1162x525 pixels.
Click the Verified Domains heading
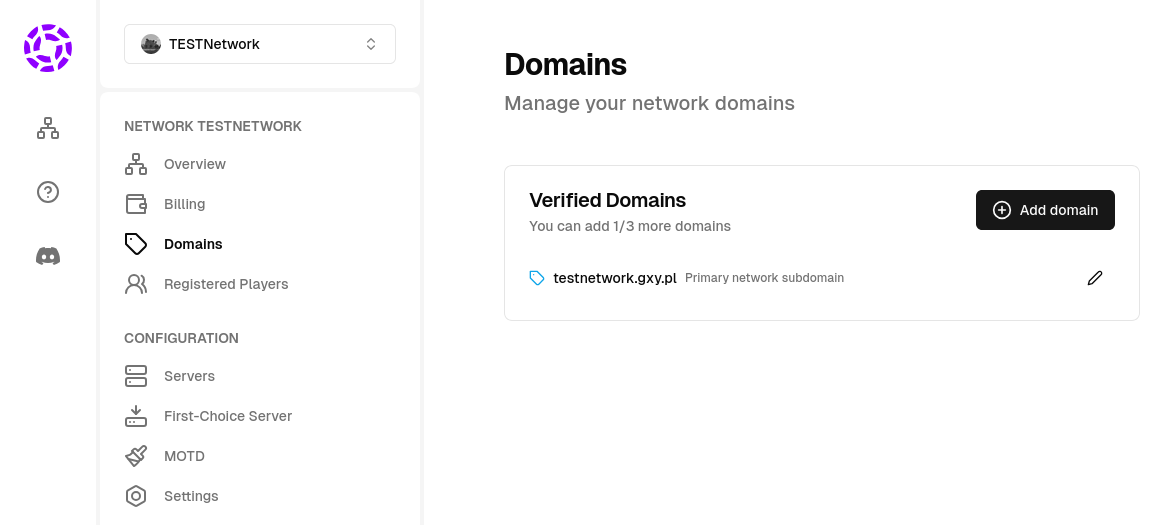(x=608, y=200)
